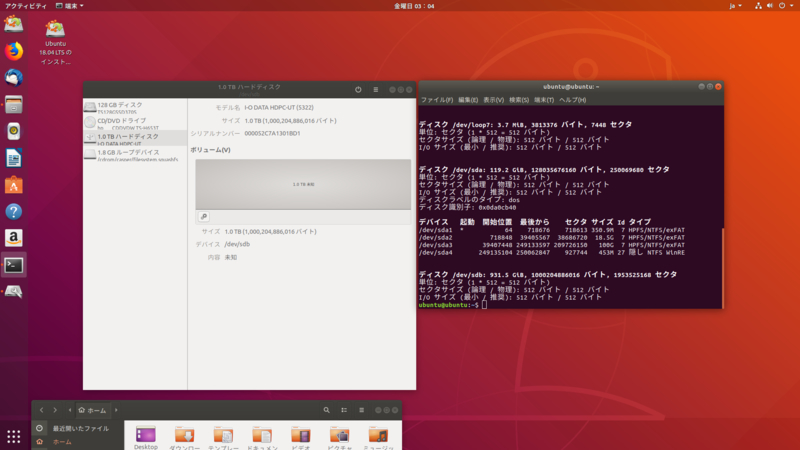
Task: Click the network status icon
Action: [x=758, y=6]
